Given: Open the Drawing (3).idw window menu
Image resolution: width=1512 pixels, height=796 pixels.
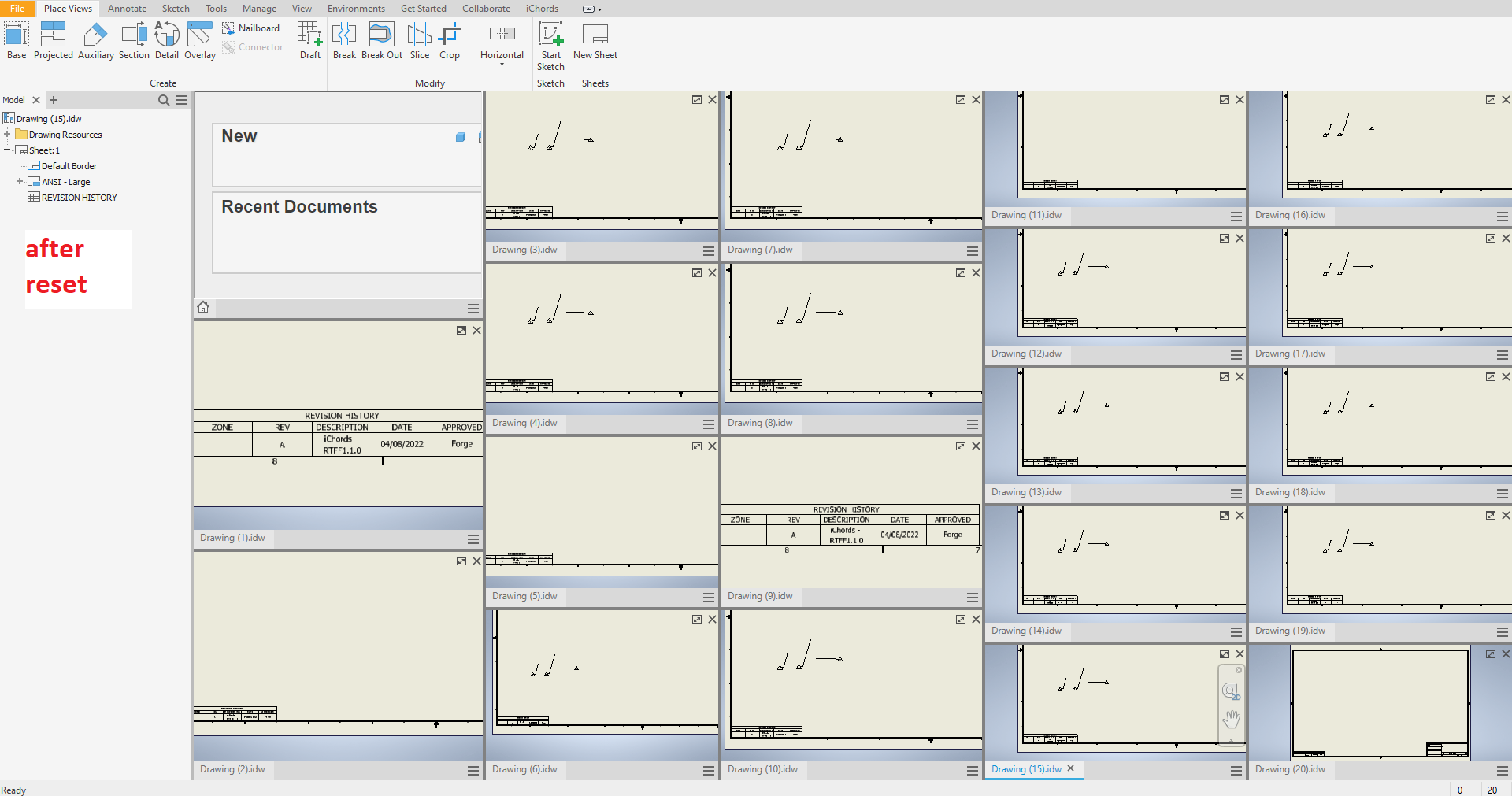Looking at the screenshot, I should [708, 250].
